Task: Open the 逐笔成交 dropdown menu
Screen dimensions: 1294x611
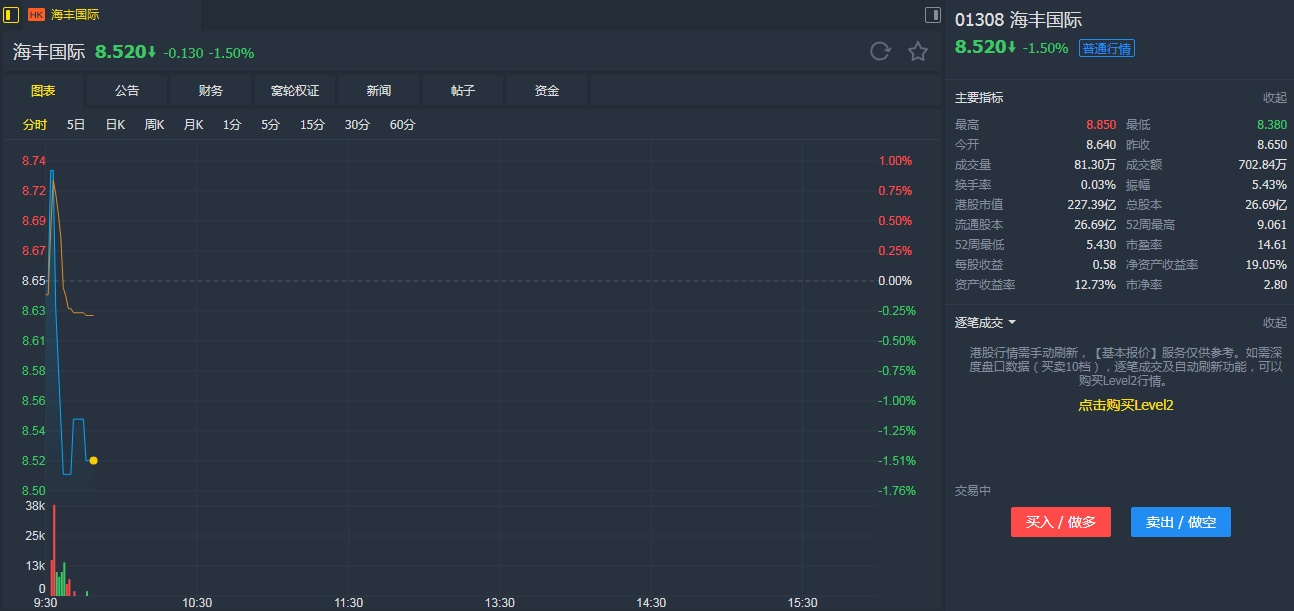Action: (986, 323)
